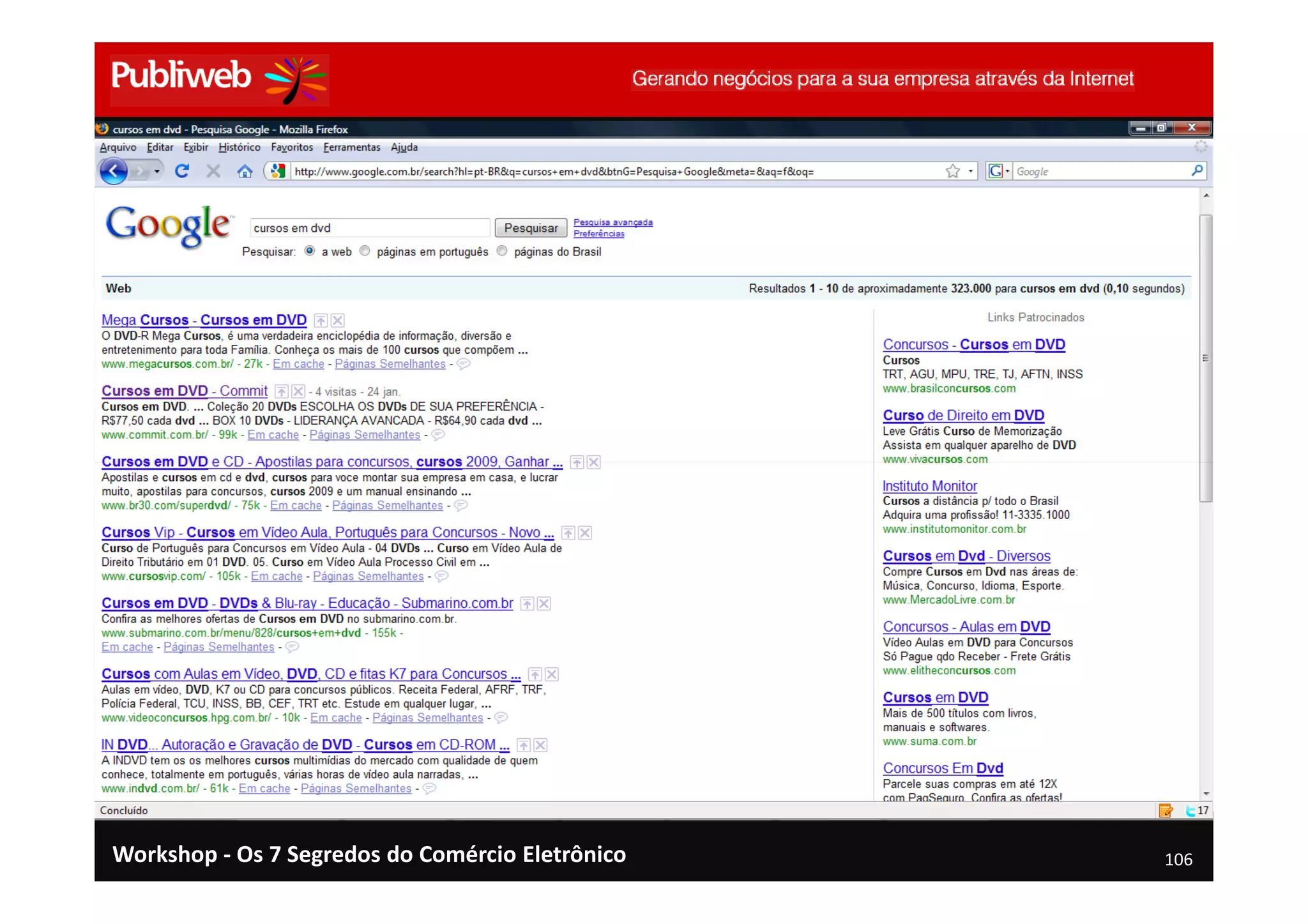Go to the Home page icon
This screenshot has width=1308, height=924.
(x=245, y=171)
